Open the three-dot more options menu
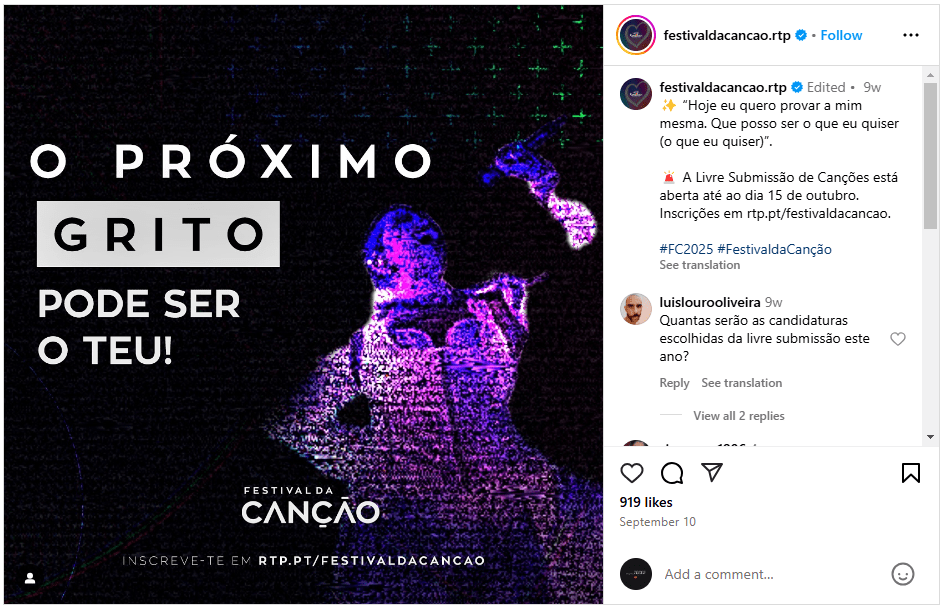The width and height of the screenshot is (946, 609). point(910,35)
